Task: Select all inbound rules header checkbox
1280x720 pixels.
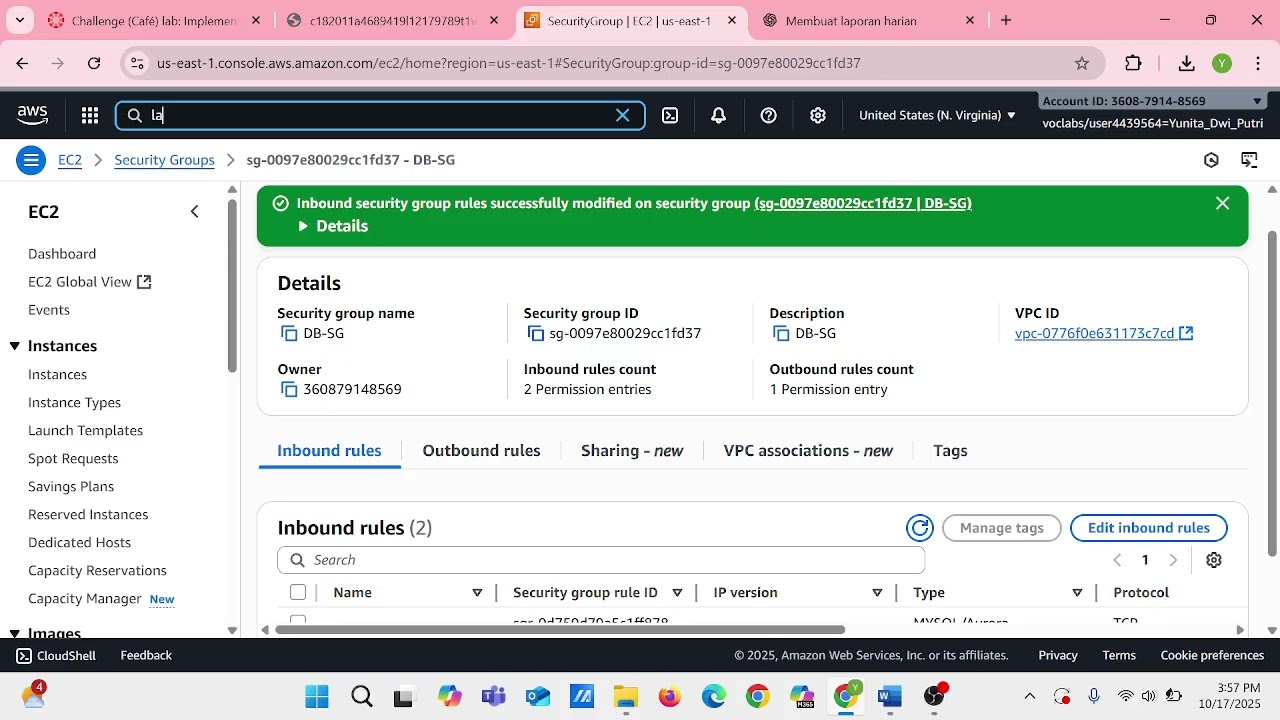Action: 298,592
